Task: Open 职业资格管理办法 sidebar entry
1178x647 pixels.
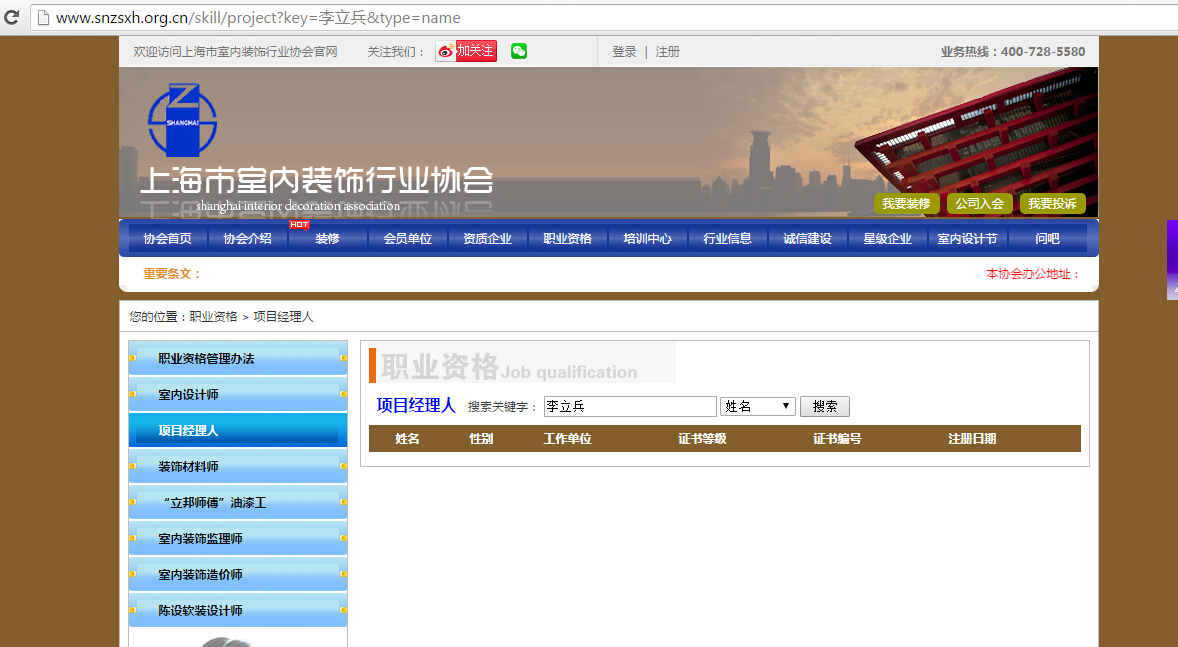Action: click(x=206, y=359)
